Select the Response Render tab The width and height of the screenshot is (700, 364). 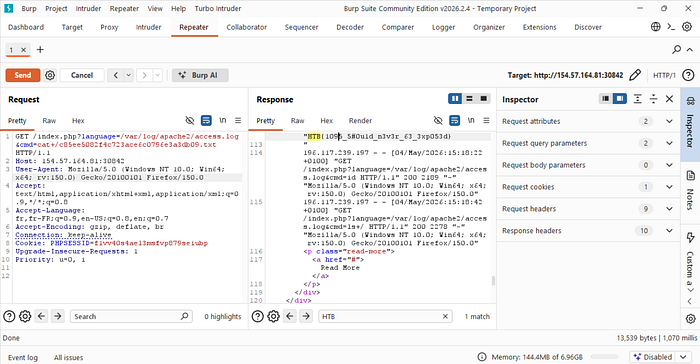(360, 121)
